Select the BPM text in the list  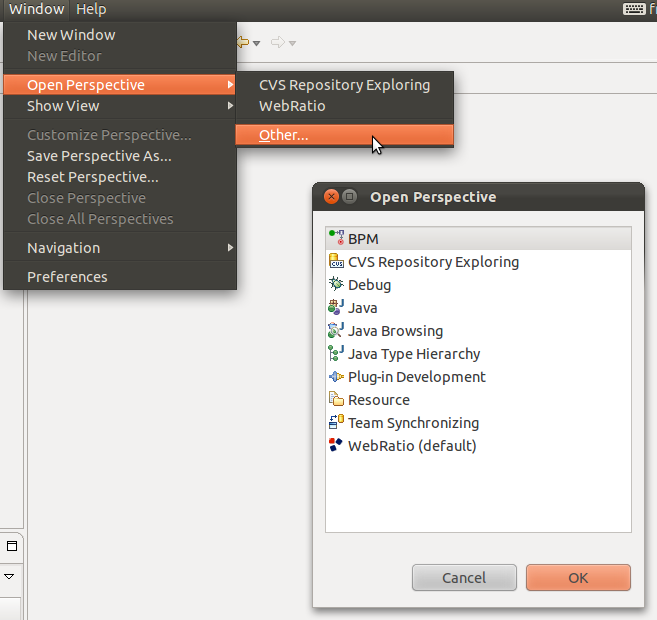click(x=363, y=239)
